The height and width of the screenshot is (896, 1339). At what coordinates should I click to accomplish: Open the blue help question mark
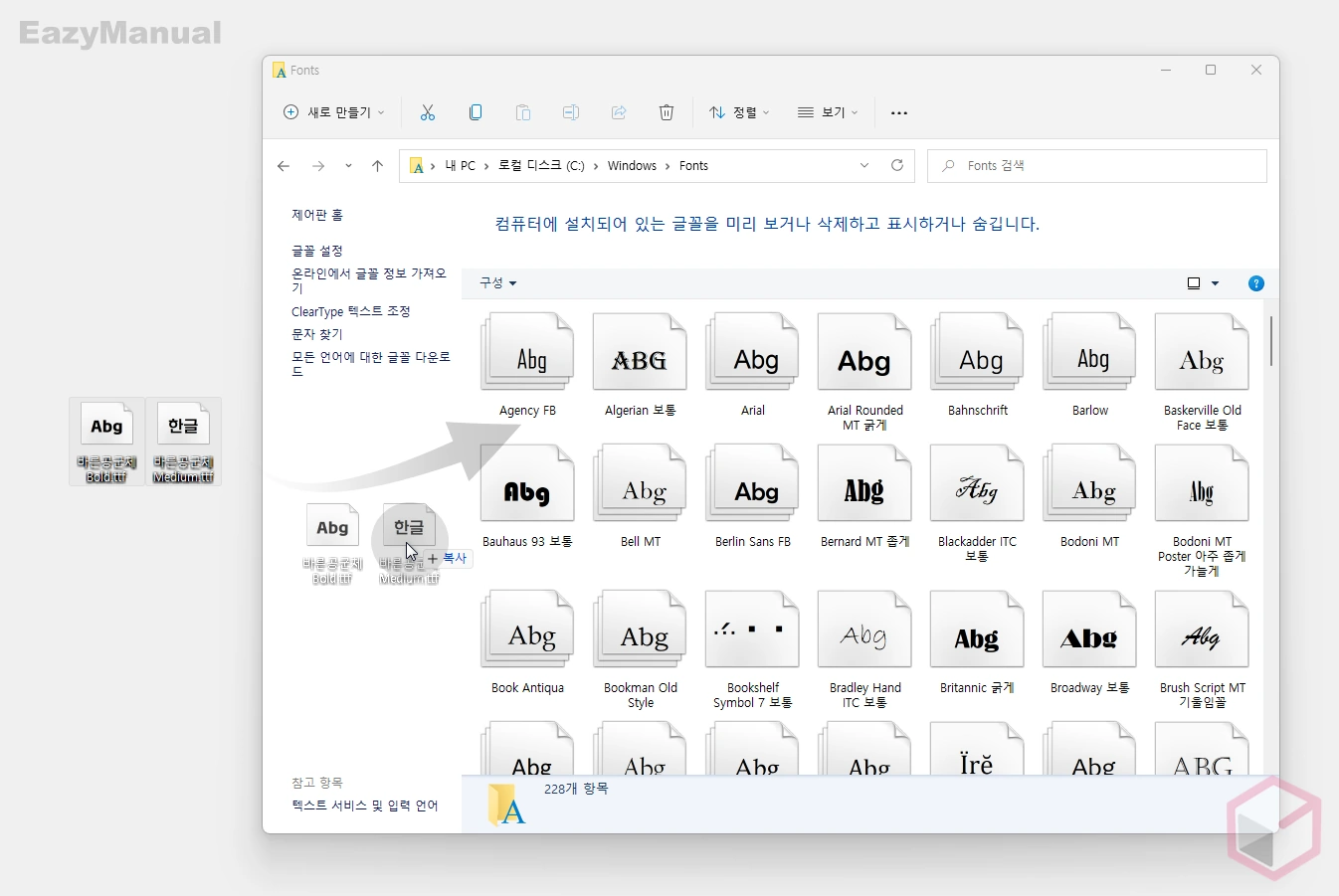[x=1256, y=283]
